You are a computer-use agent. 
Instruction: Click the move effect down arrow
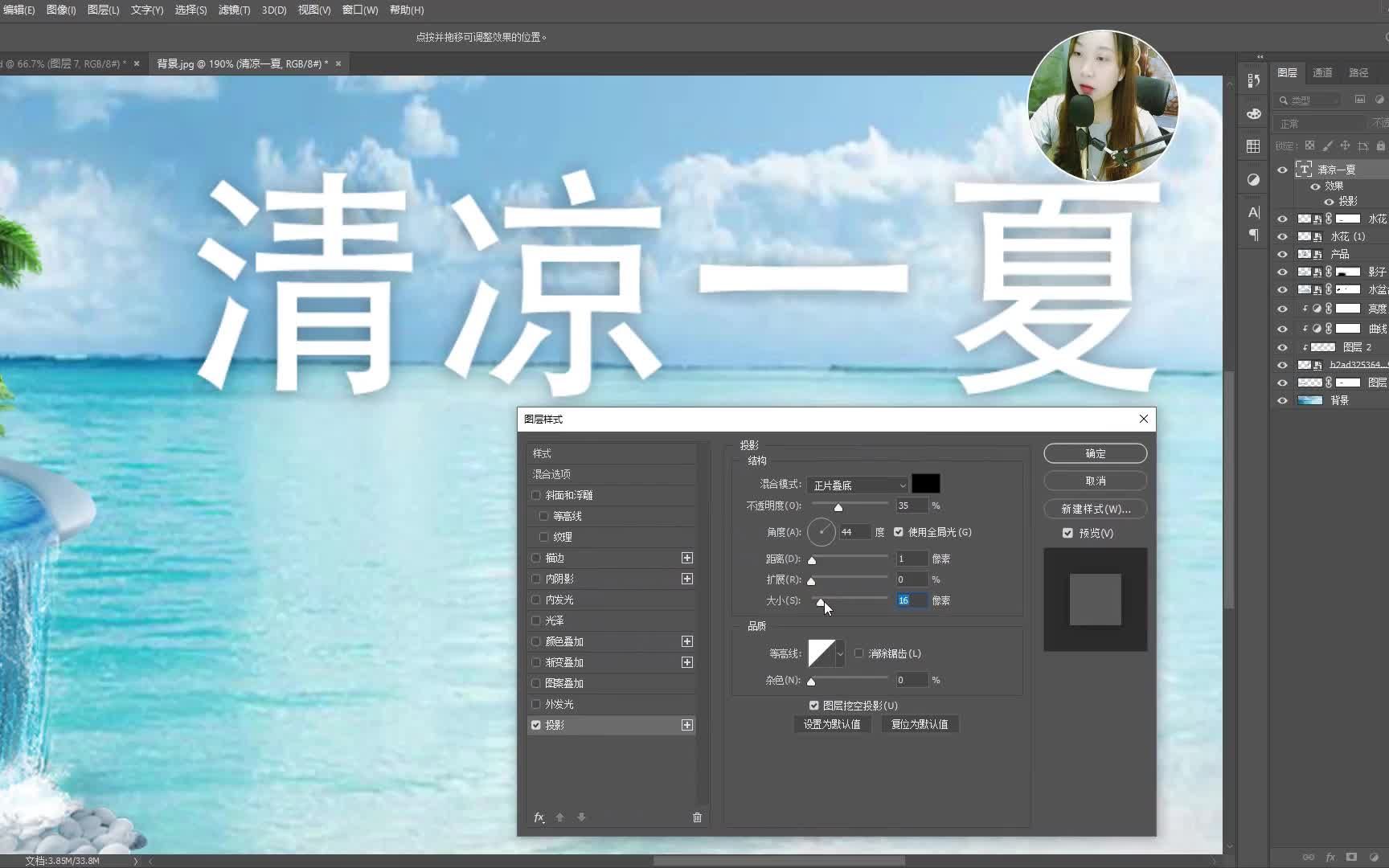coord(581,817)
